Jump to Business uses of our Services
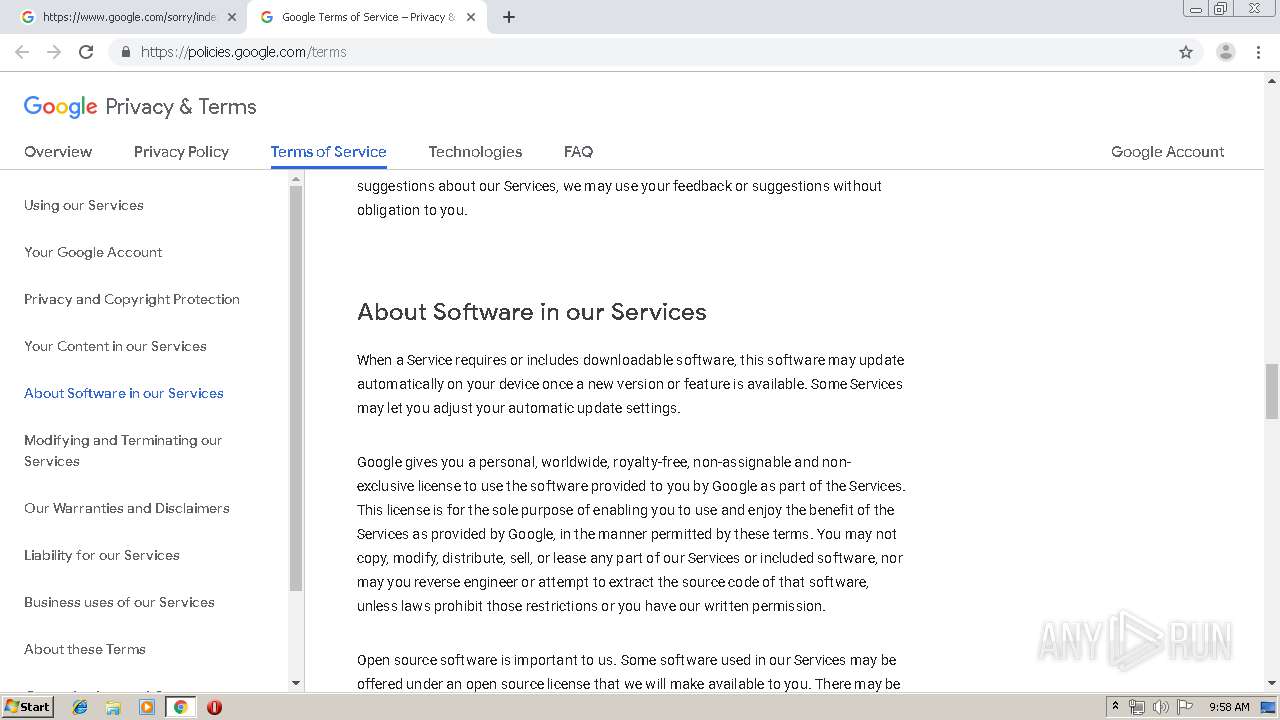1280x720 pixels. (119, 602)
